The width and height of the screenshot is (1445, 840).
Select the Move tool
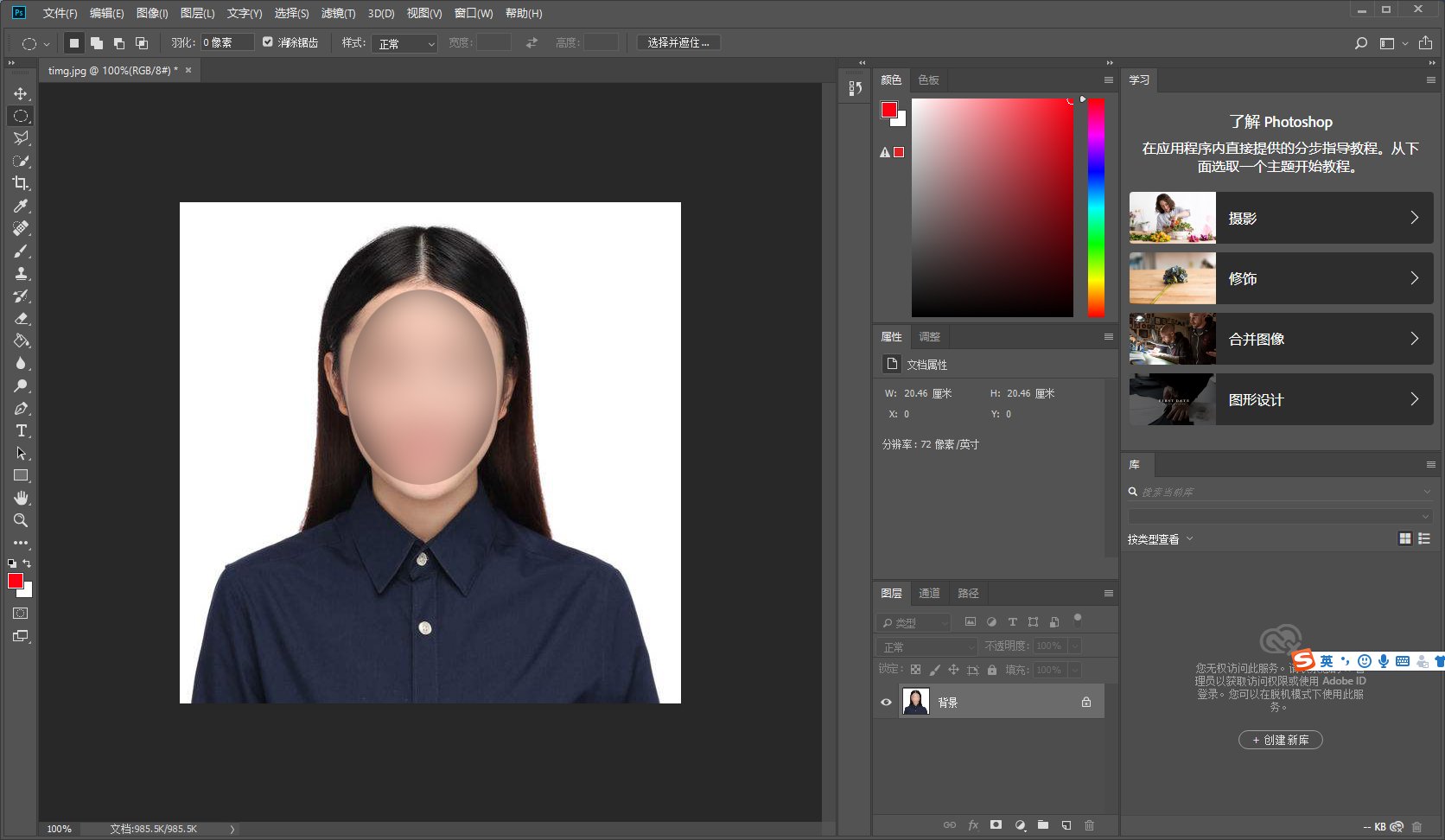pyautogui.click(x=21, y=93)
